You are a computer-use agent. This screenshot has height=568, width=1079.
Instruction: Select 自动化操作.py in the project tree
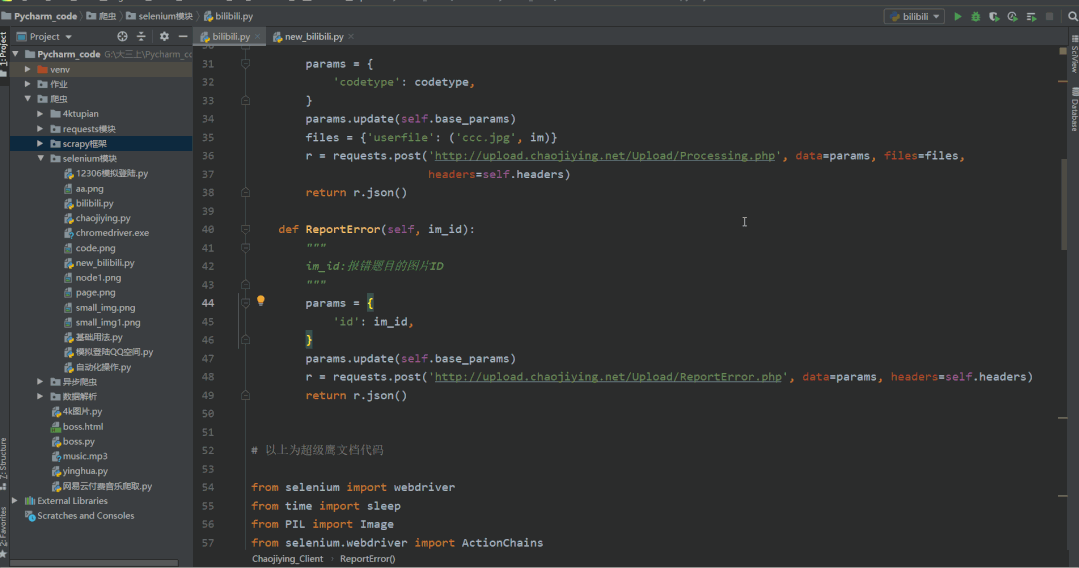[x=103, y=367]
